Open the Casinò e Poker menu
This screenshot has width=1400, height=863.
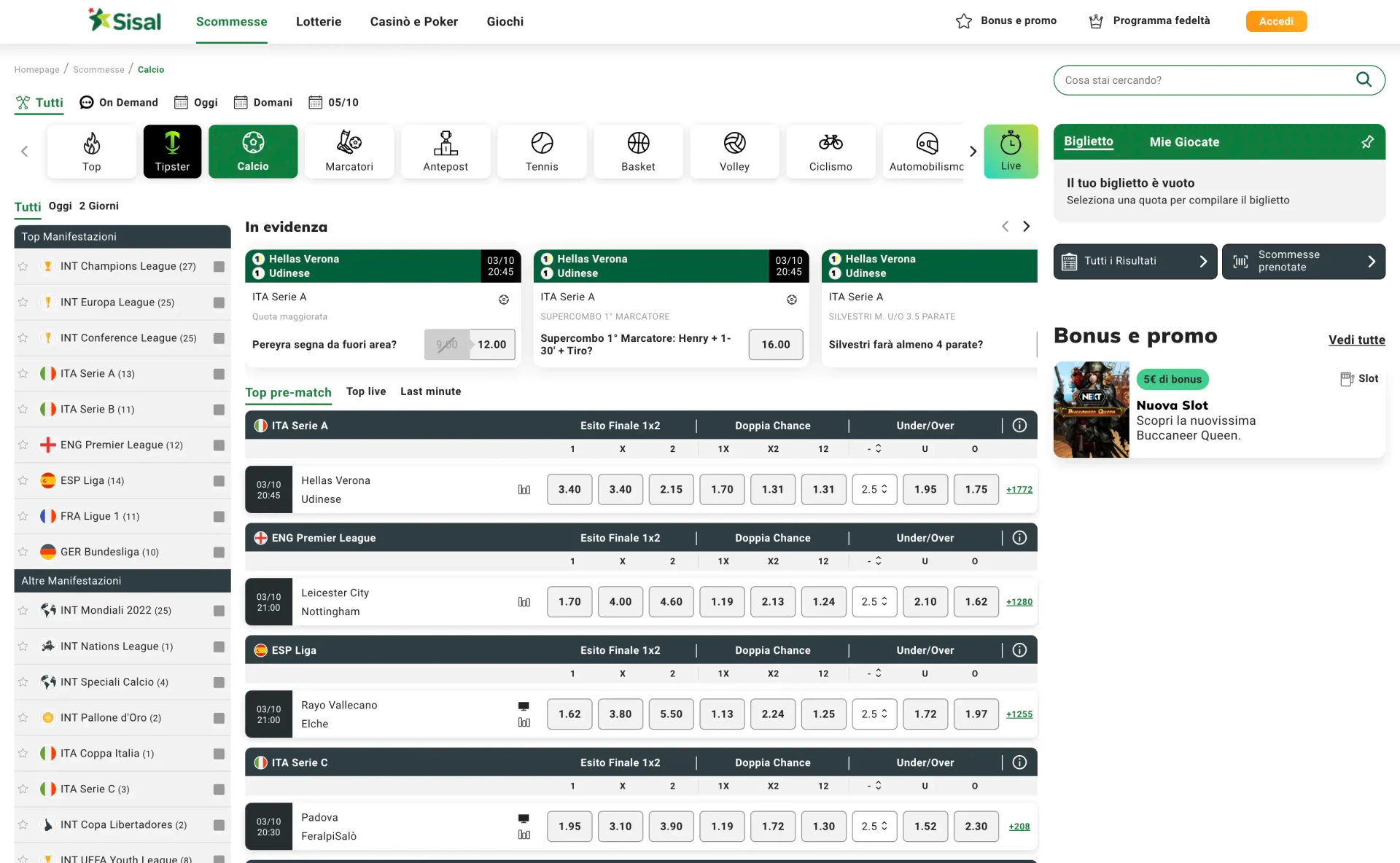(413, 21)
